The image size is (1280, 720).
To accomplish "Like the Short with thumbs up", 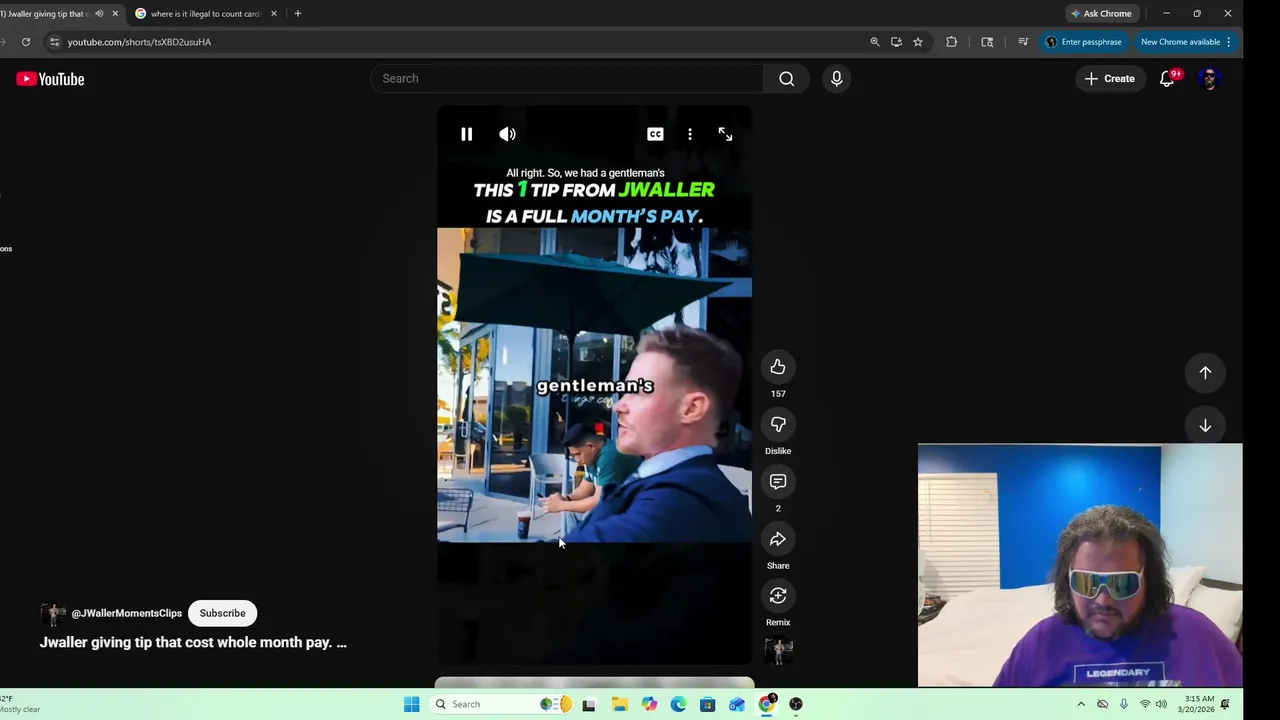I will 778,367.
